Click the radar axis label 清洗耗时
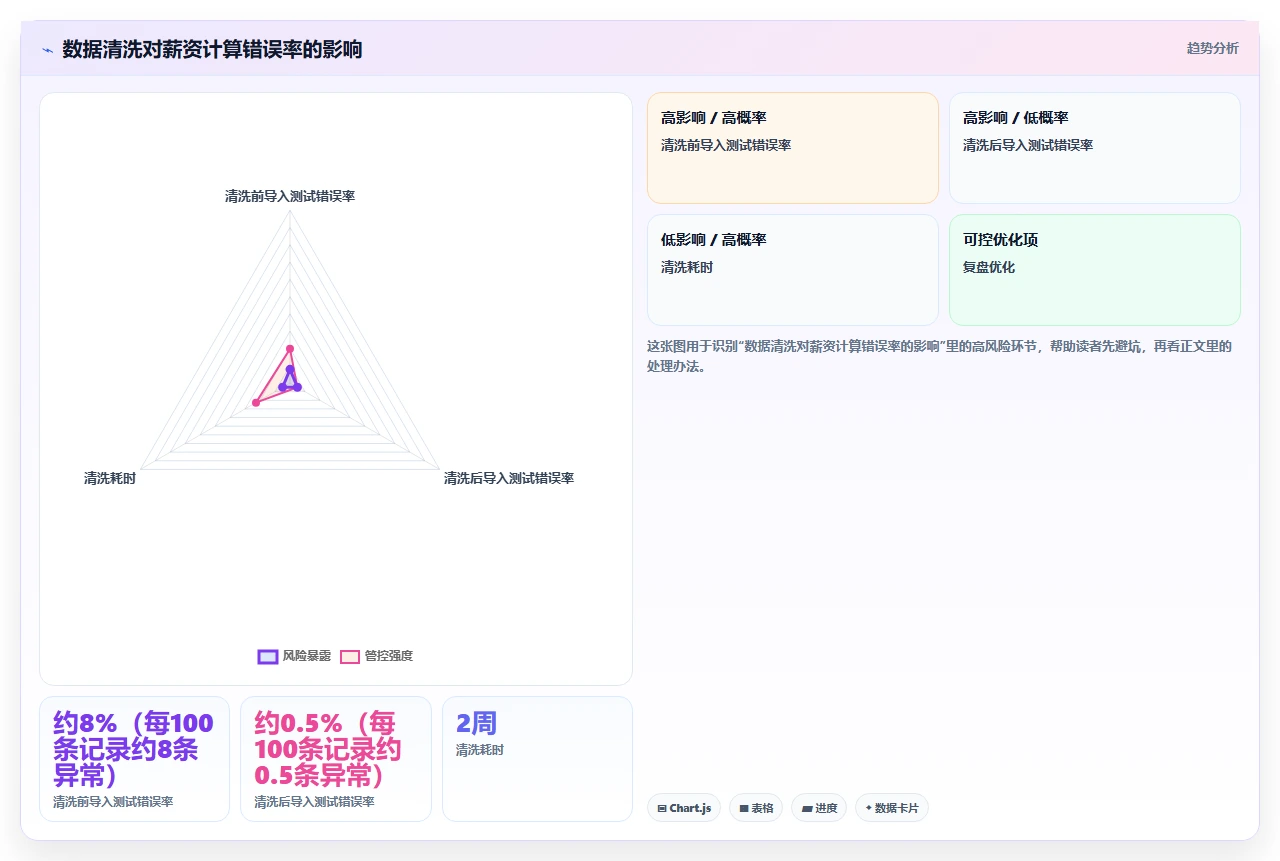1280x861 pixels. tap(110, 479)
